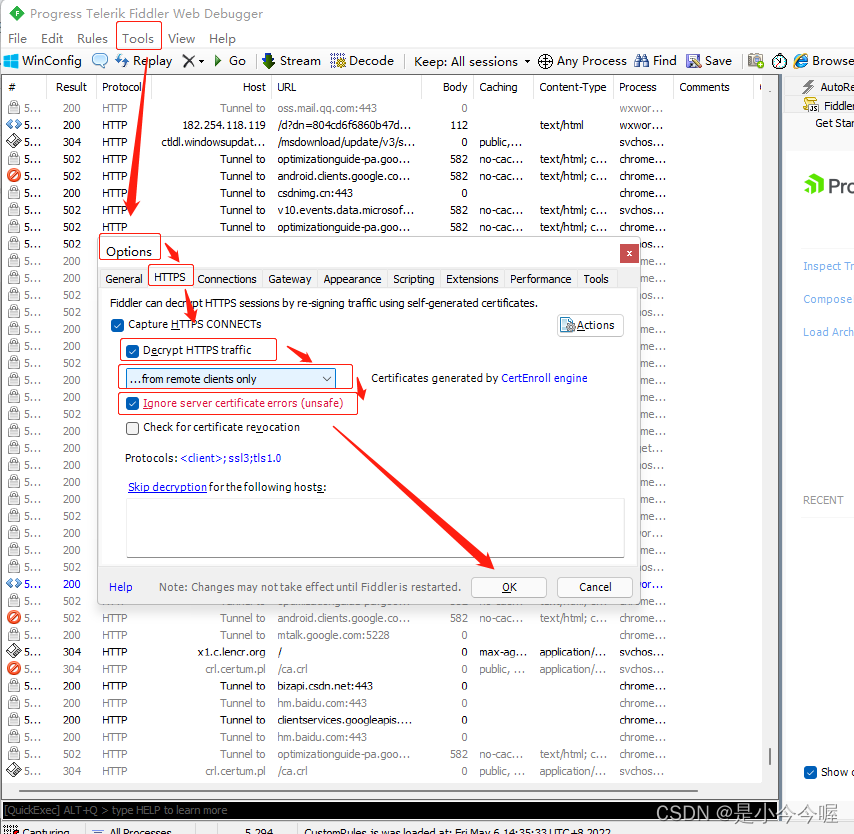The width and height of the screenshot is (854, 834).
Task: Click the Fiddler app logo in the title bar
Action: pyautogui.click(x=17, y=13)
